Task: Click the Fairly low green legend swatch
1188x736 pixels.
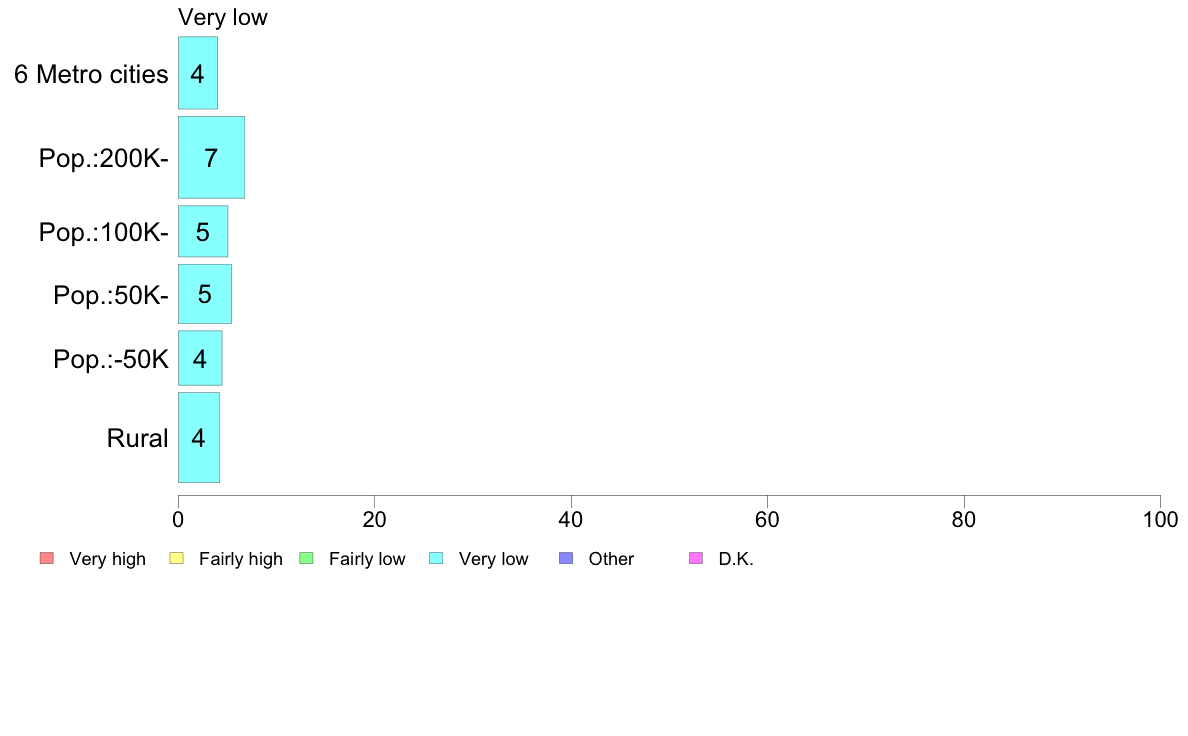Action: [307, 559]
